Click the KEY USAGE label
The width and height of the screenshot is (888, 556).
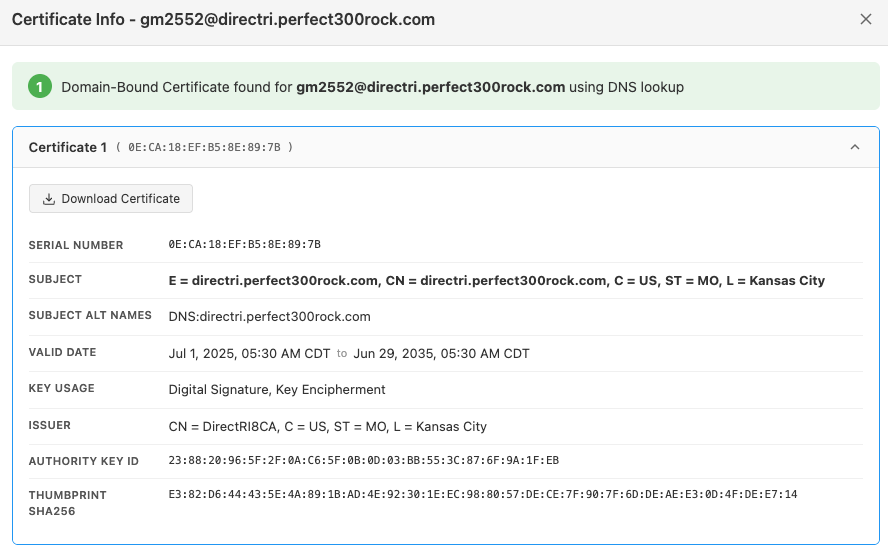click(62, 388)
